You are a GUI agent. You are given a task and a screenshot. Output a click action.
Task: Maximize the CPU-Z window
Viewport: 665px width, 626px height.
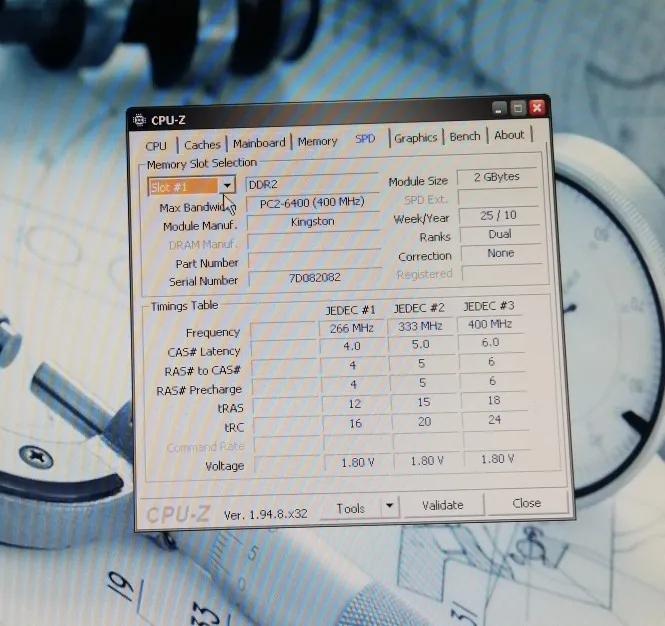coord(518,108)
